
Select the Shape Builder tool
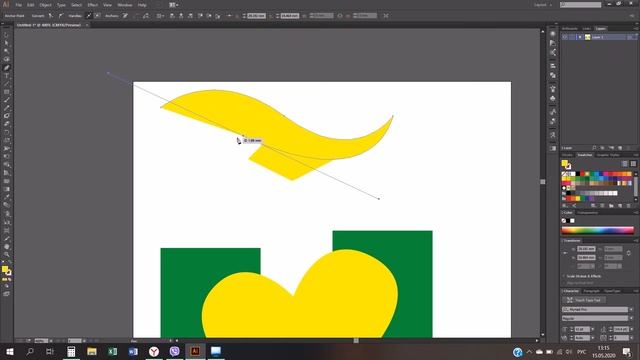[x=7, y=164]
